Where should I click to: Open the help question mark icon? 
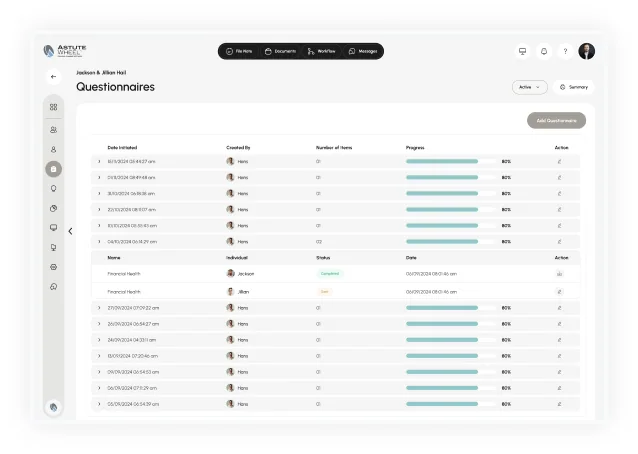565,51
